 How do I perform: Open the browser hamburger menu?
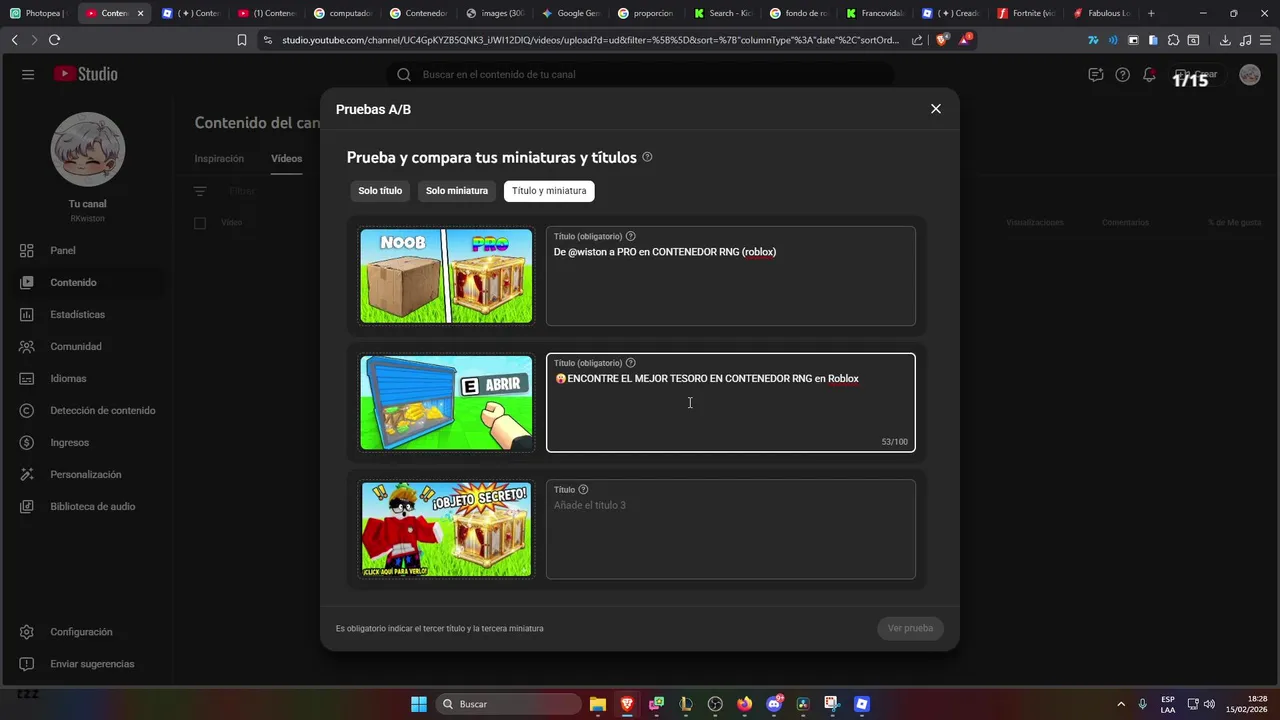(x=1265, y=40)
